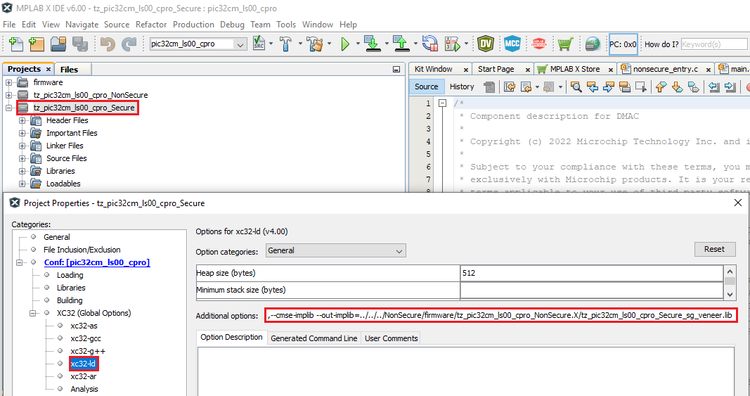
Task: Switch to the Generated Command Line tab
Action: (314, 339)
